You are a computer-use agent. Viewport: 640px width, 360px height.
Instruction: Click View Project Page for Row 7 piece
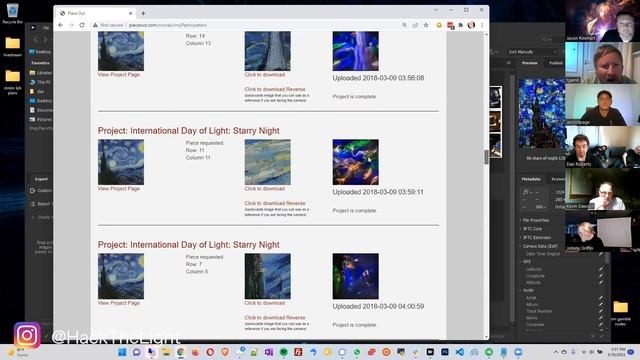(119, 303)
